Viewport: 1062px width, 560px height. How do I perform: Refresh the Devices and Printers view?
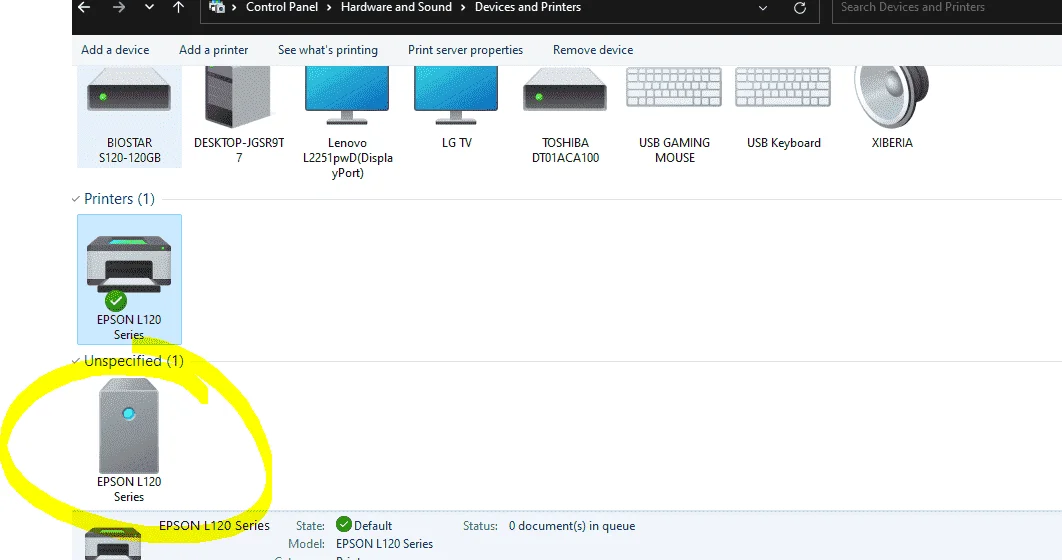coord(800,8)
